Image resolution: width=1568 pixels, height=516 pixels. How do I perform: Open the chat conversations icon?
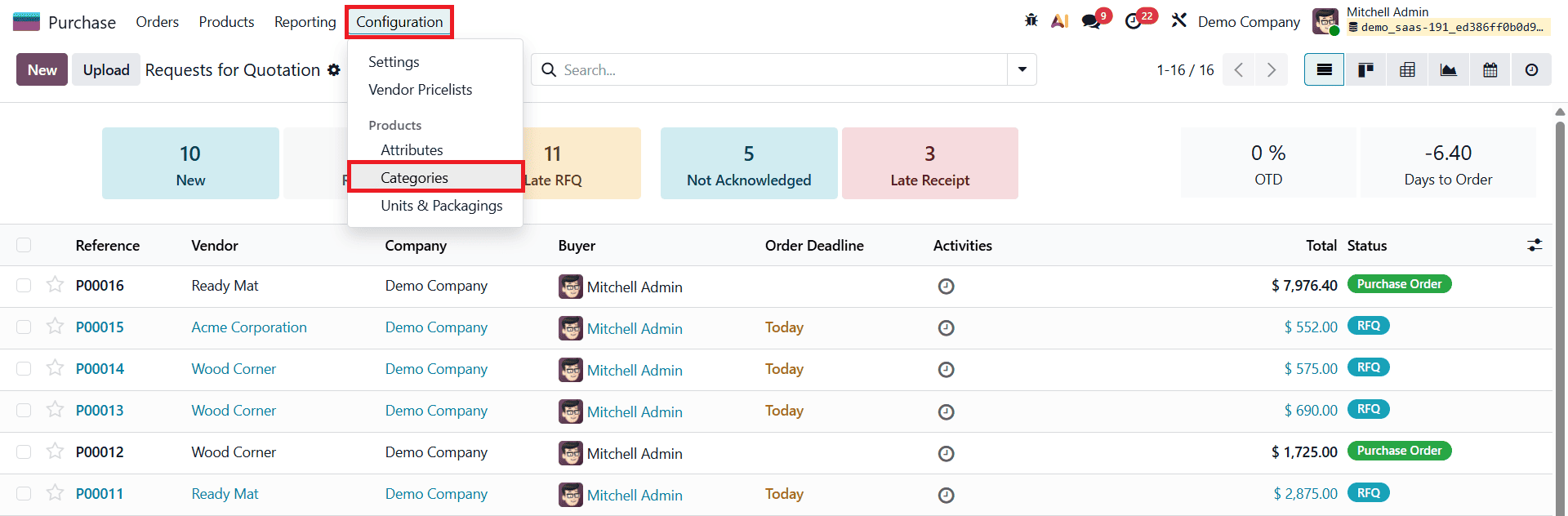(1090, 21)
